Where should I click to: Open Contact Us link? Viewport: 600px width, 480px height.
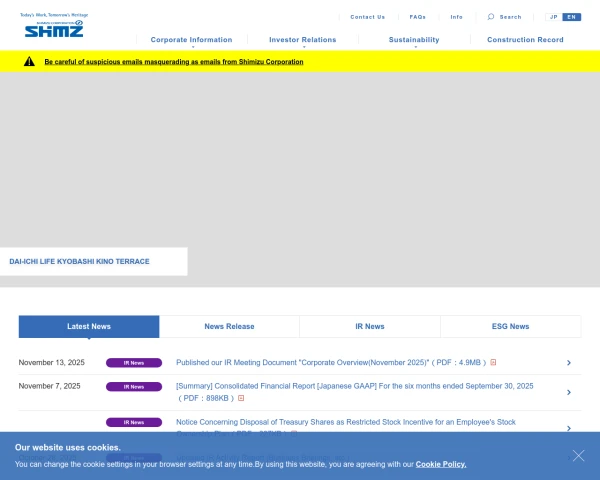[367, 17]
